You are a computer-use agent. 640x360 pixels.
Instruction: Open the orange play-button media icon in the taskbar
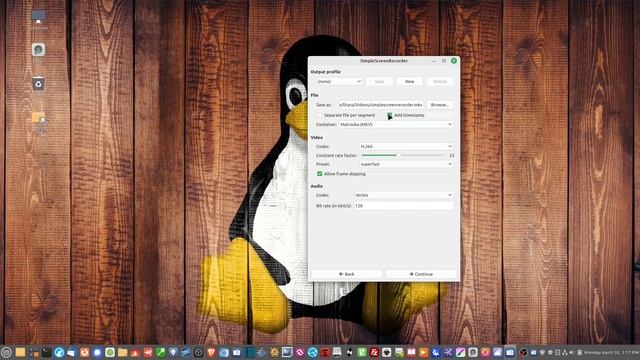click(x=424, y=352)
